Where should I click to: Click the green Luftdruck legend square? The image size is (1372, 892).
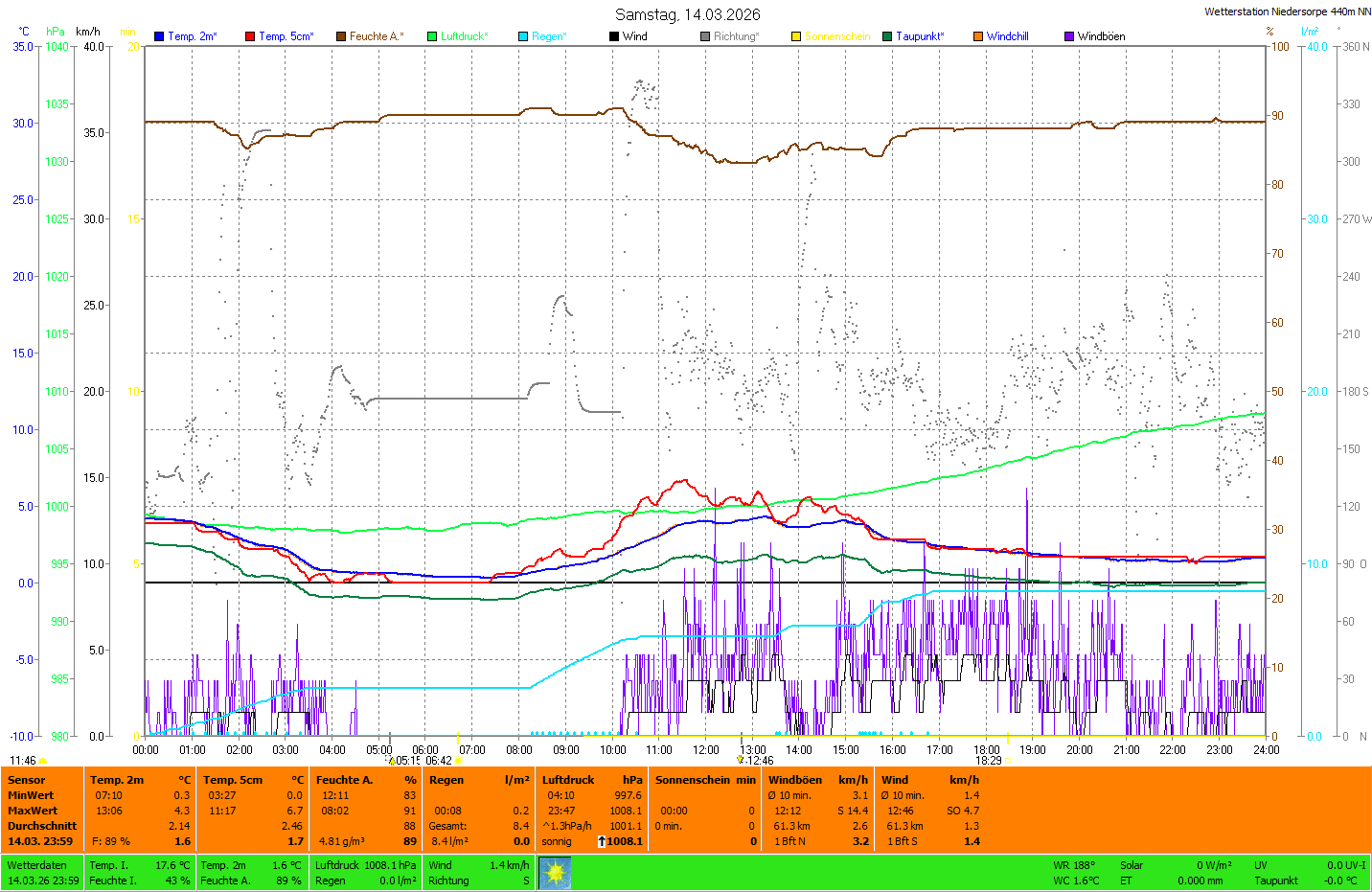coord(432,36)
